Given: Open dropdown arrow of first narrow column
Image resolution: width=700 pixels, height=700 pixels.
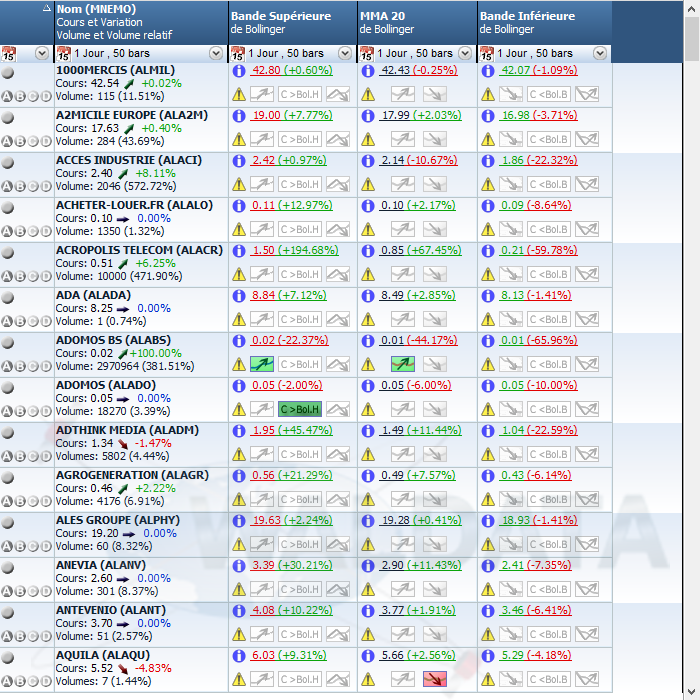Looking at the screenshot, I should coord(42,54).
